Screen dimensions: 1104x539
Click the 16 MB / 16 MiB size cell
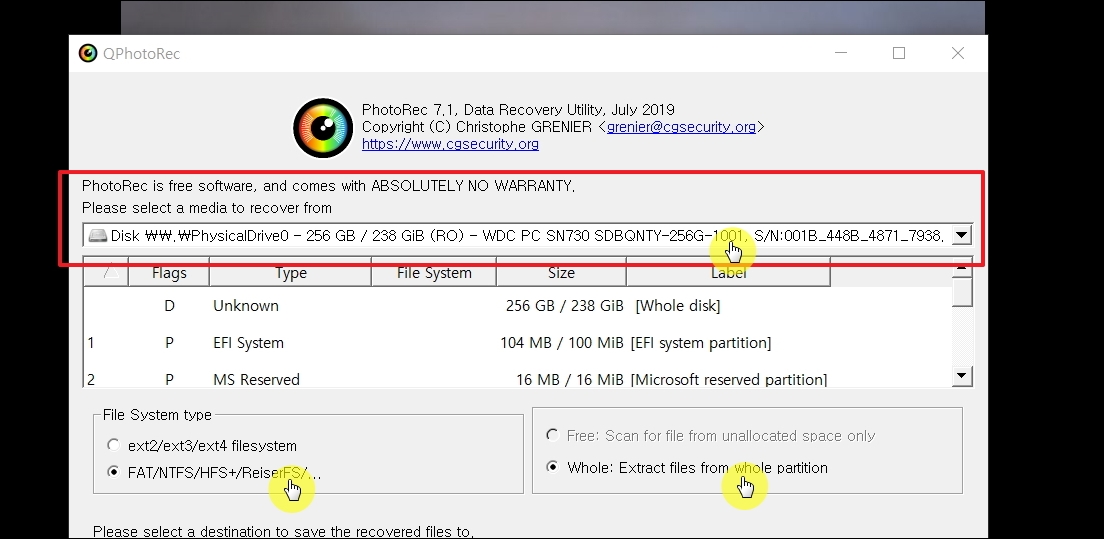pos(570,380)
